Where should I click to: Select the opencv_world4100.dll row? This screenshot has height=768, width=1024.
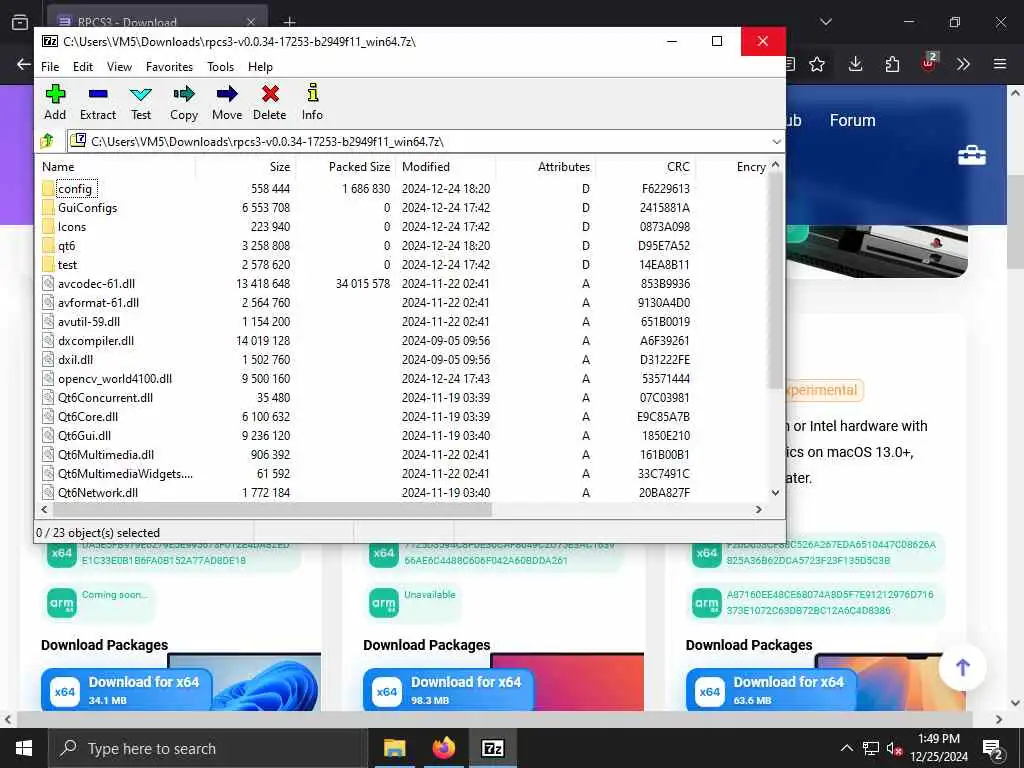(x=366, y=379)
